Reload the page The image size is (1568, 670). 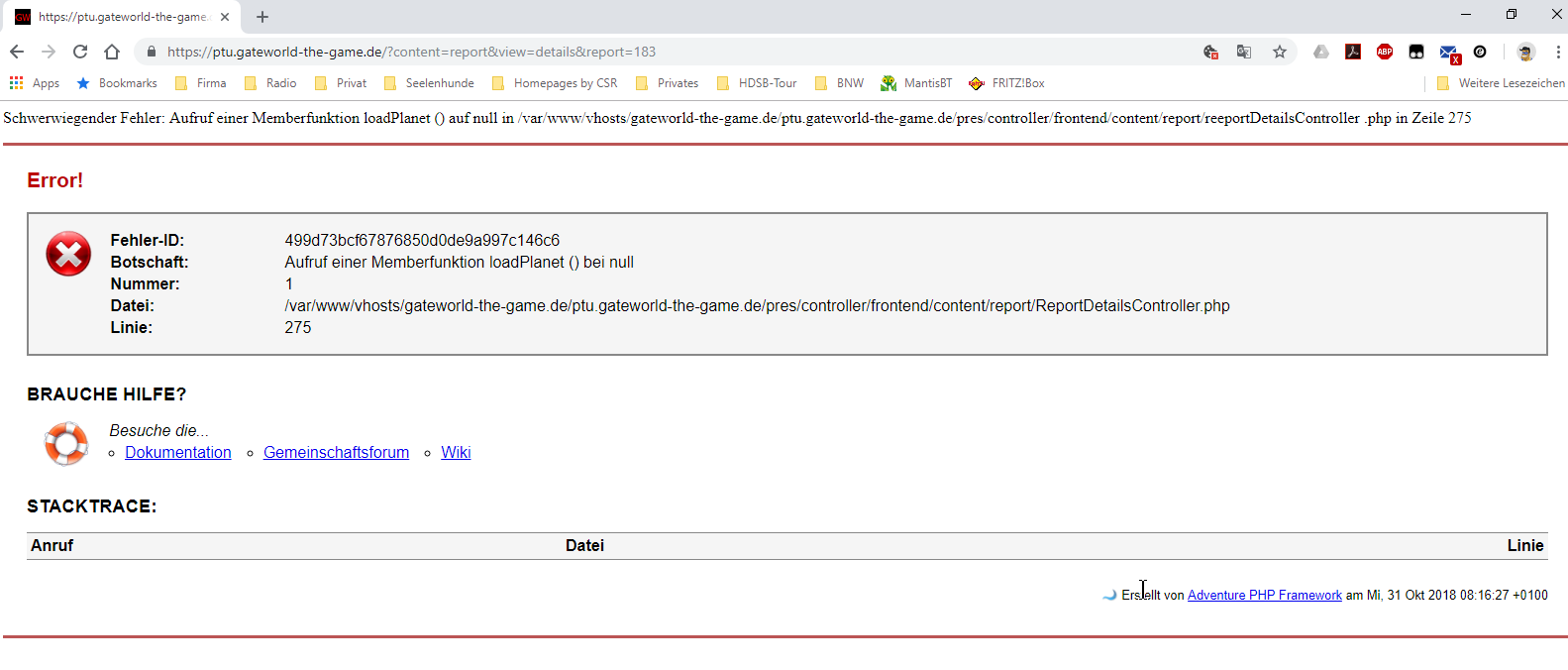(80, 52)
